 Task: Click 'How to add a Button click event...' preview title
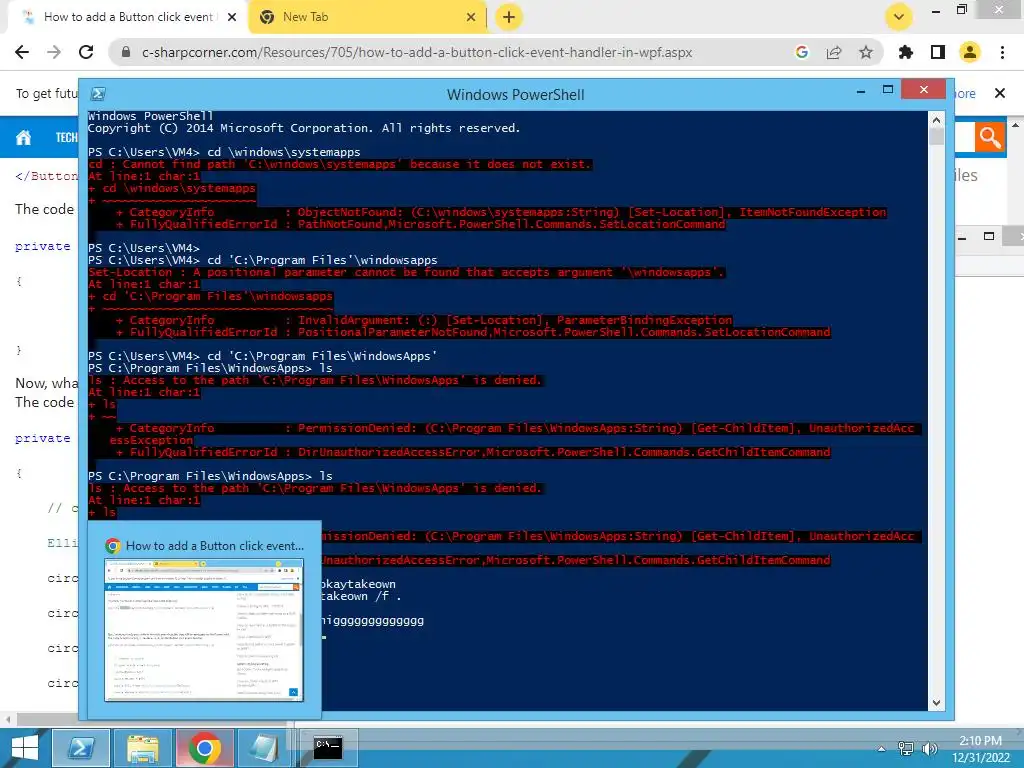click(215, 546)
